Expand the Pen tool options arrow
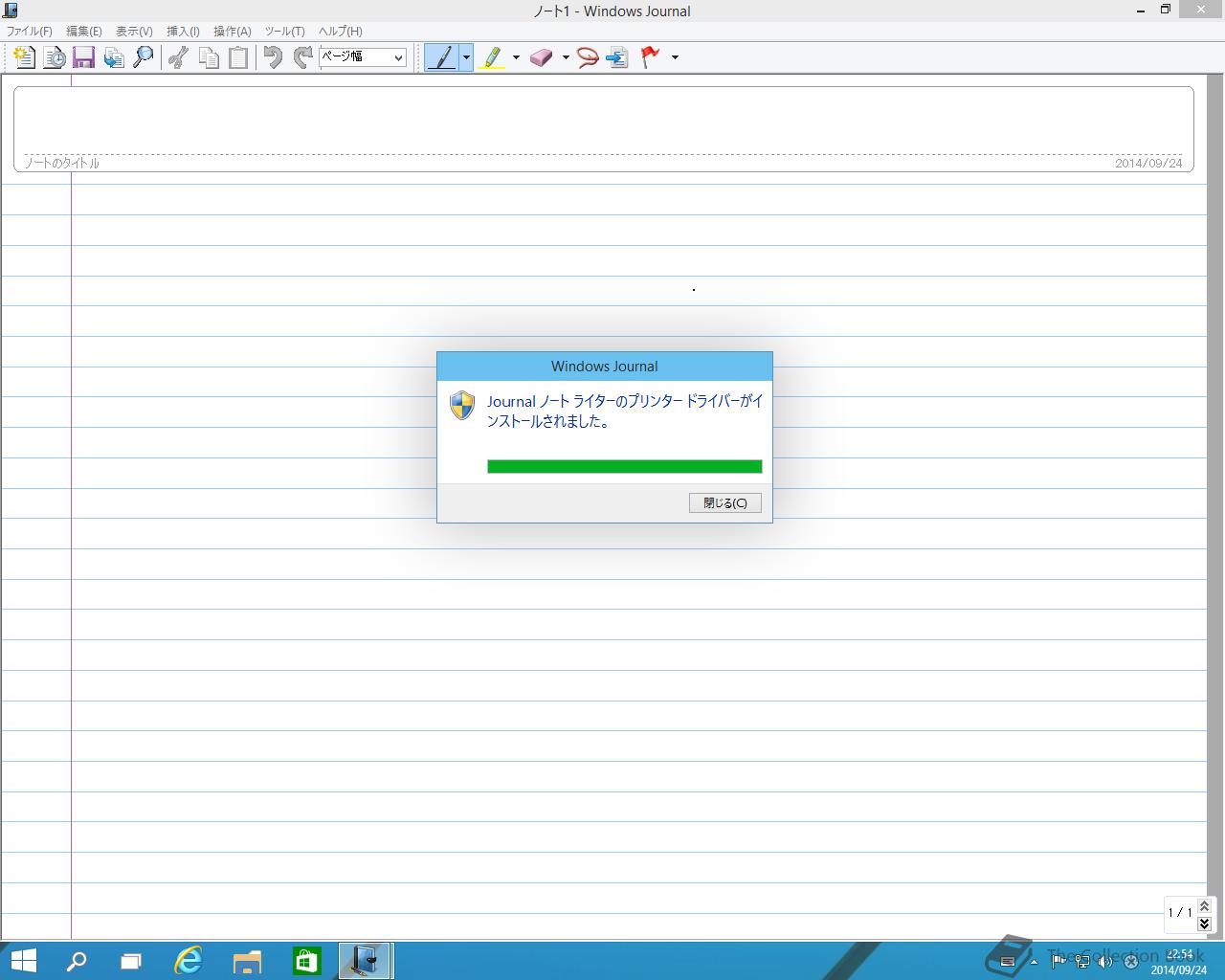 point(466,57)
